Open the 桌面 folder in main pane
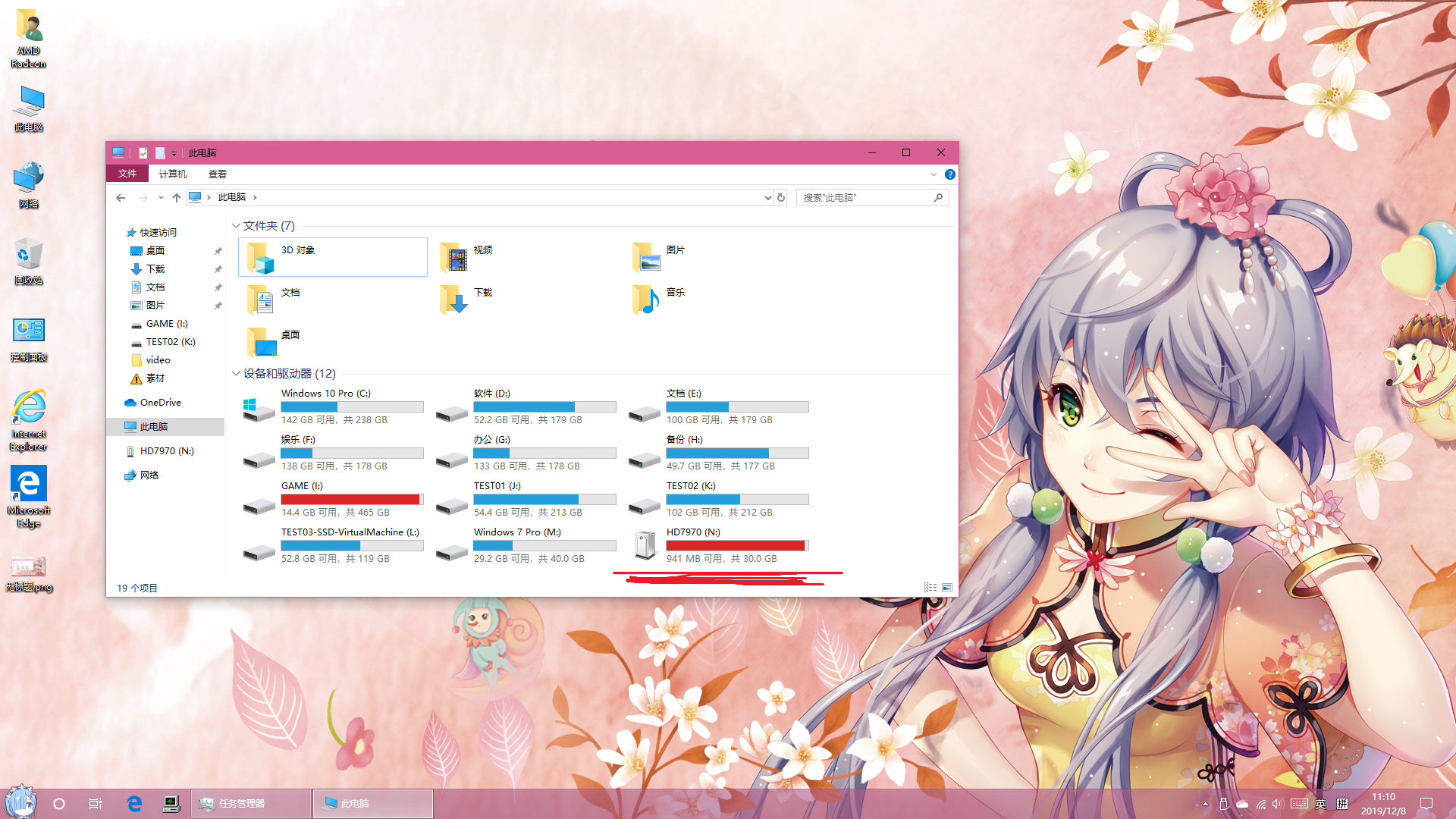 pos(332,342)
